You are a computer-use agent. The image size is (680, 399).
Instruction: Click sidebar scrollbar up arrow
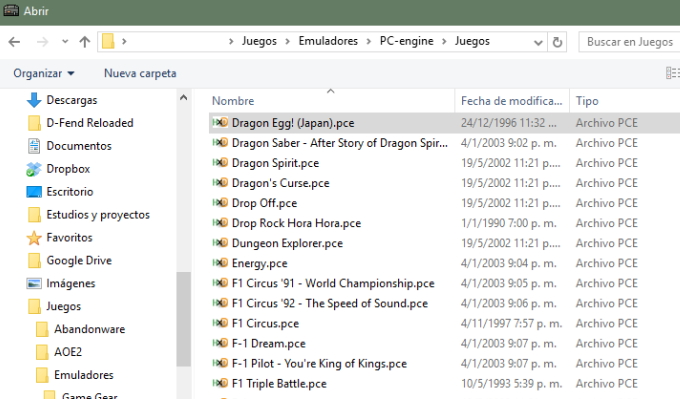[183, 98]
